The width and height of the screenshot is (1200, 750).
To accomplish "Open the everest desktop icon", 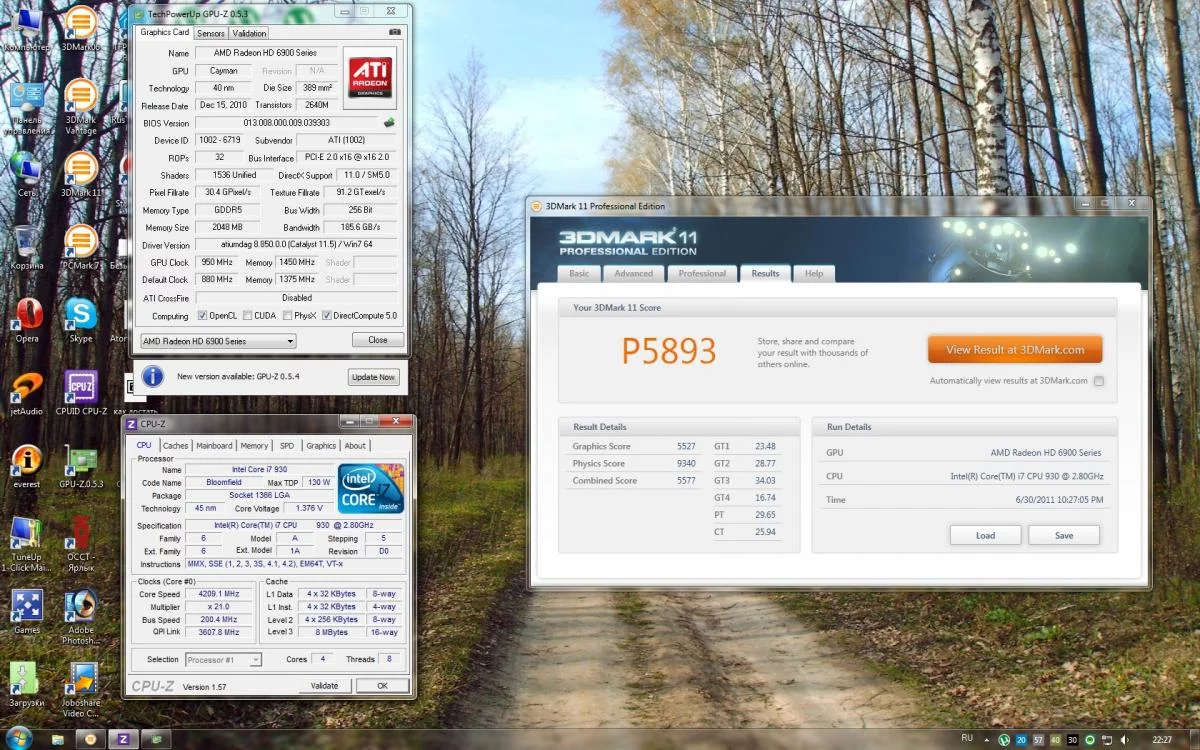I will [x=27, y=466].
